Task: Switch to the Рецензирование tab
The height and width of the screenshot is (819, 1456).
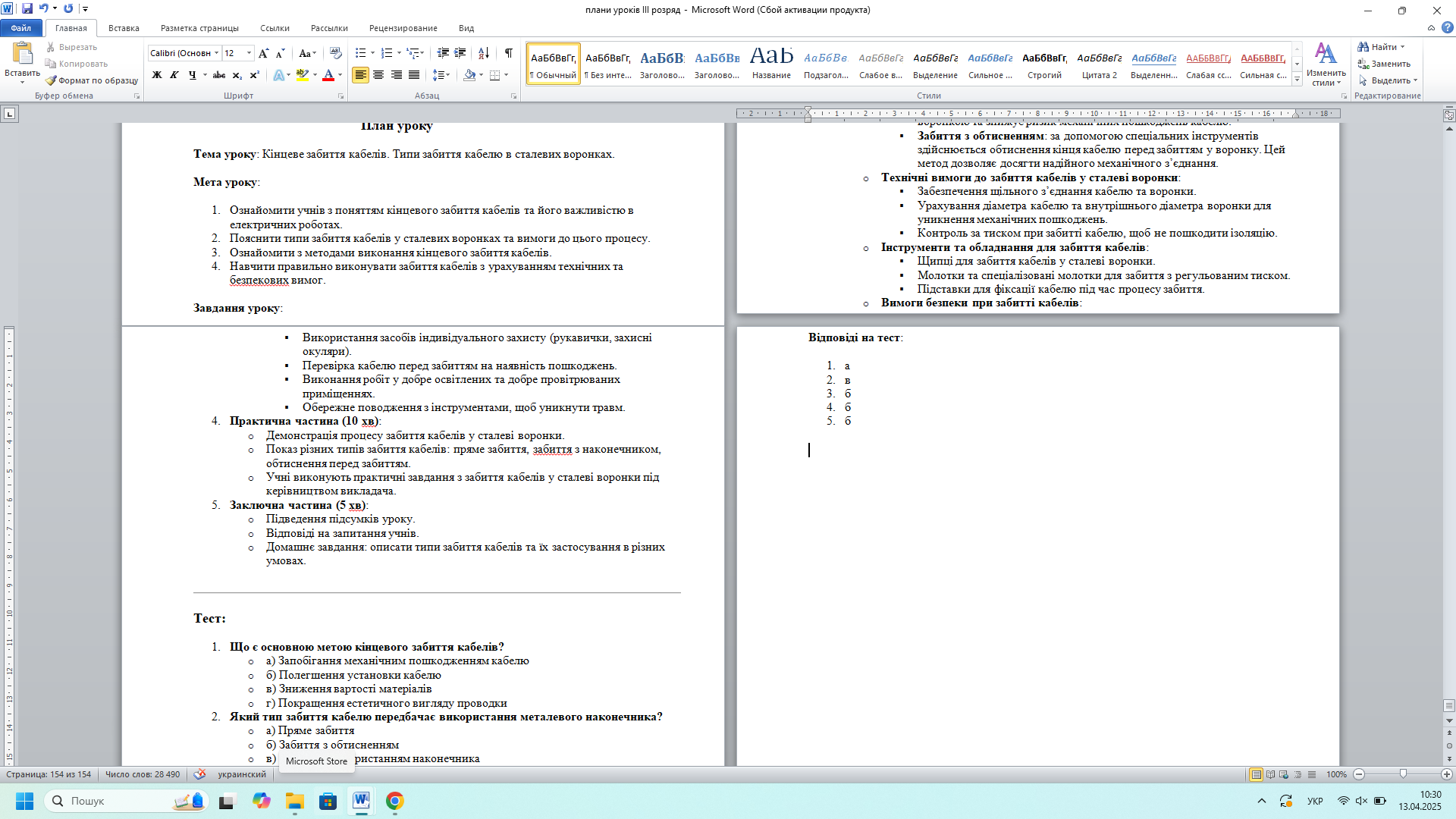Action: point(403,28)
